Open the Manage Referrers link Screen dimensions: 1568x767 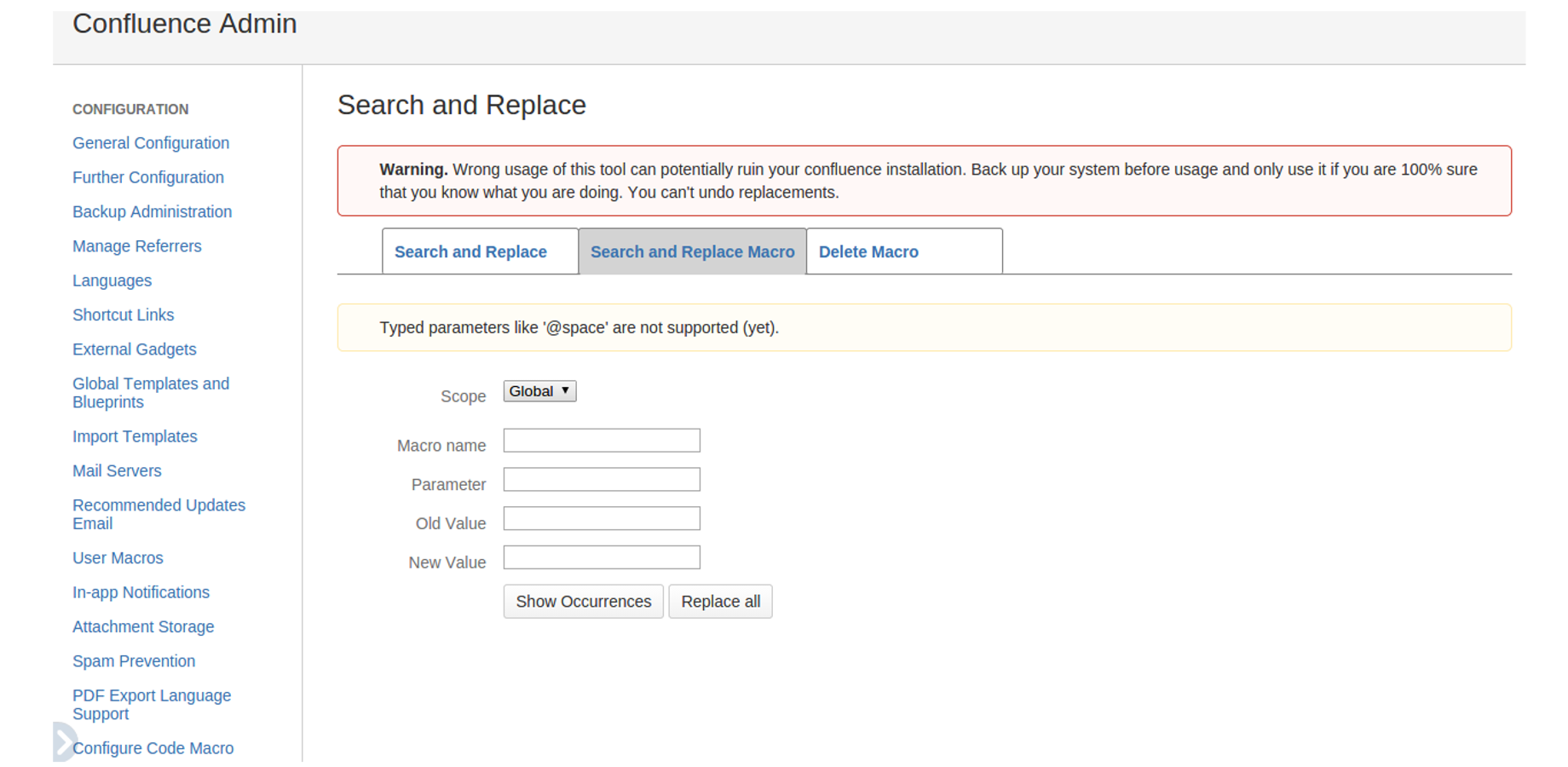[136, 246]
